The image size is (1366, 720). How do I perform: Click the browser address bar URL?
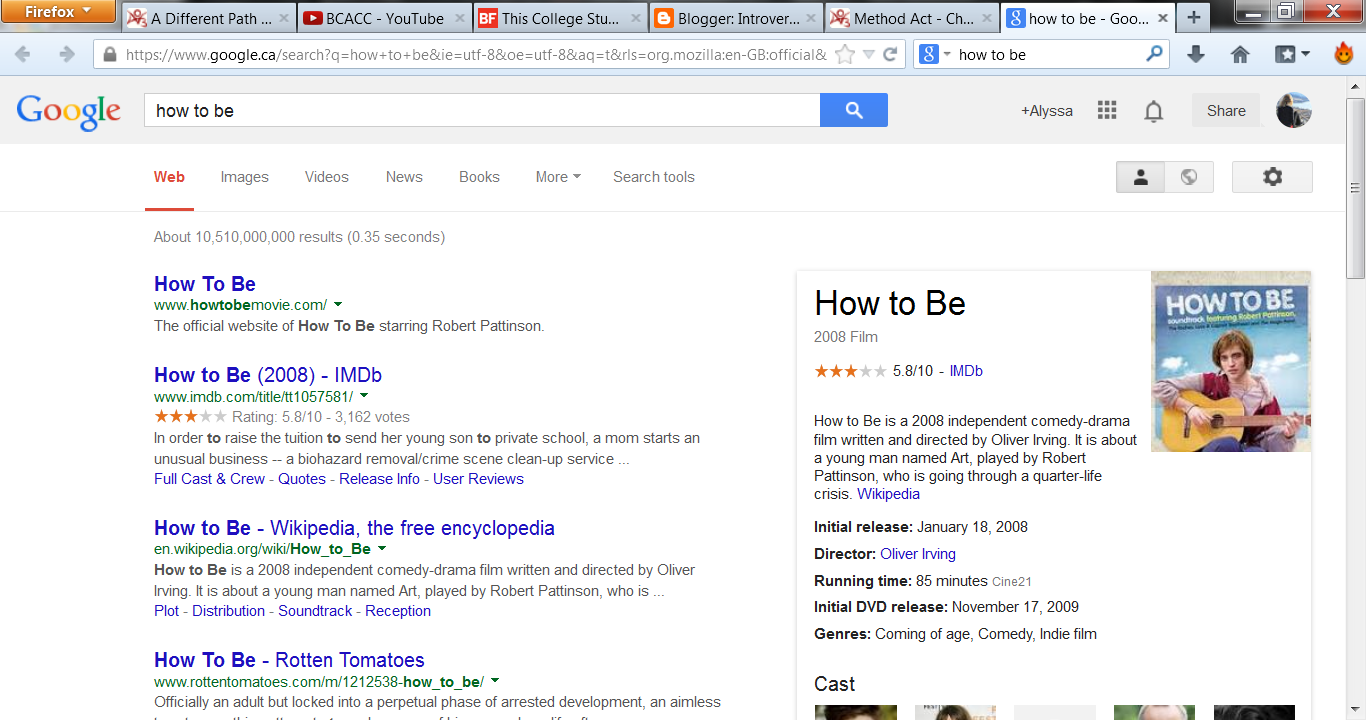point(476,55)
